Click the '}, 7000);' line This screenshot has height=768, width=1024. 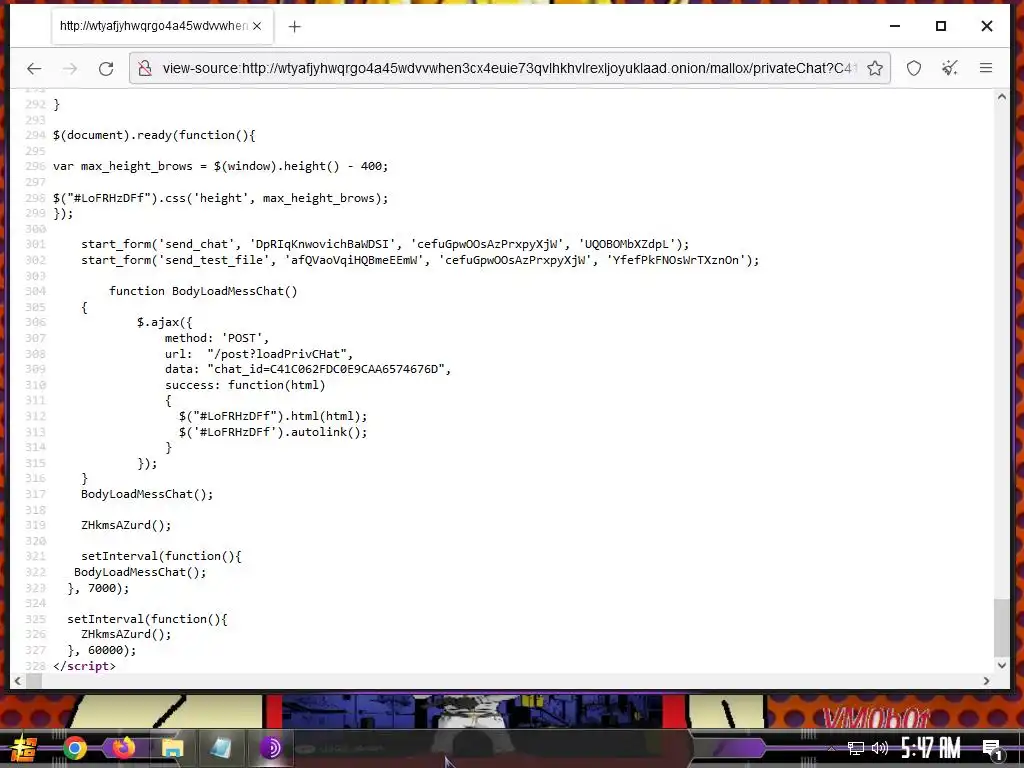click(x=98, y=588)
